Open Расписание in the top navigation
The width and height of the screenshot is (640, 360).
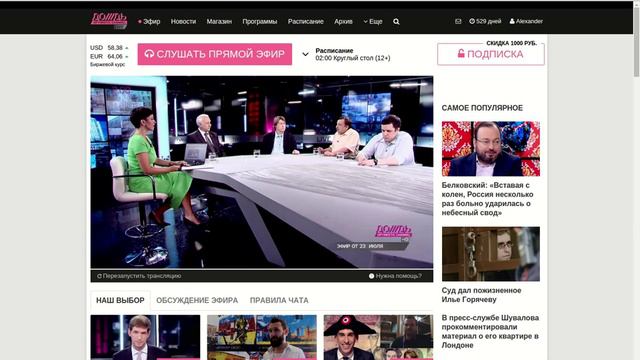tap(306, 22)
